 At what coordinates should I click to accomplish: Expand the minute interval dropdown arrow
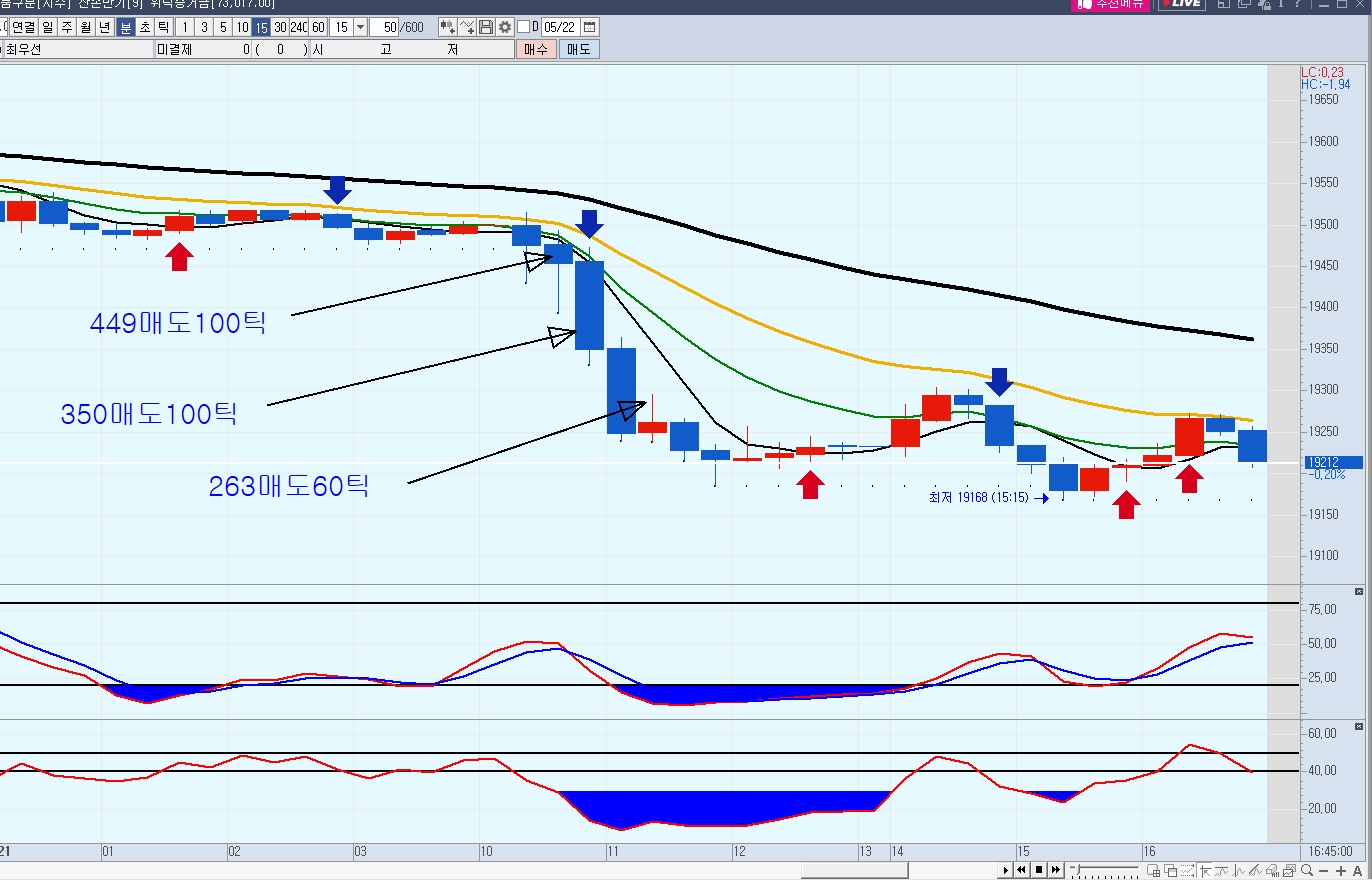pyautogui.click(x=360, y=27)
